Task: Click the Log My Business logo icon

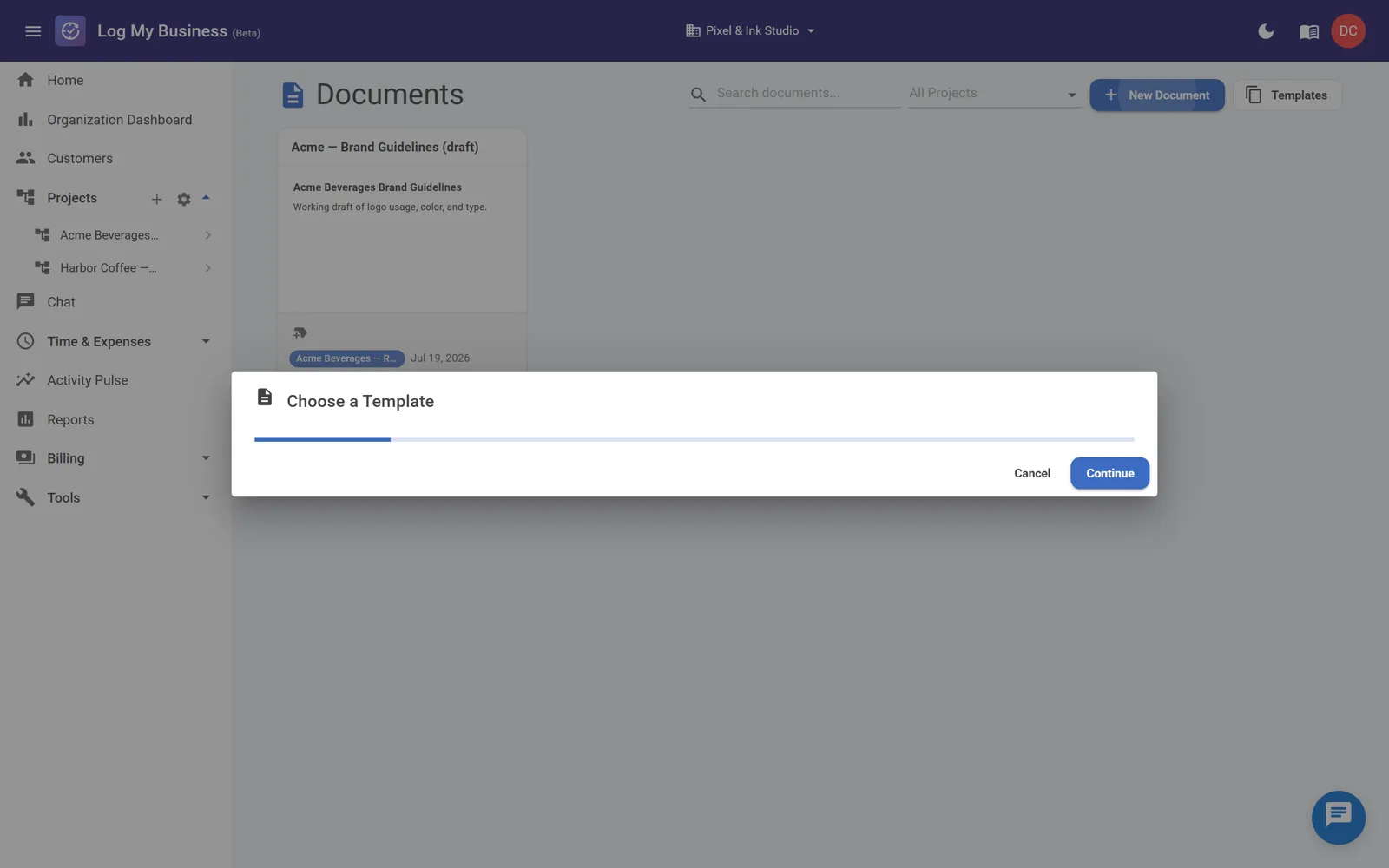Action: 70,31
